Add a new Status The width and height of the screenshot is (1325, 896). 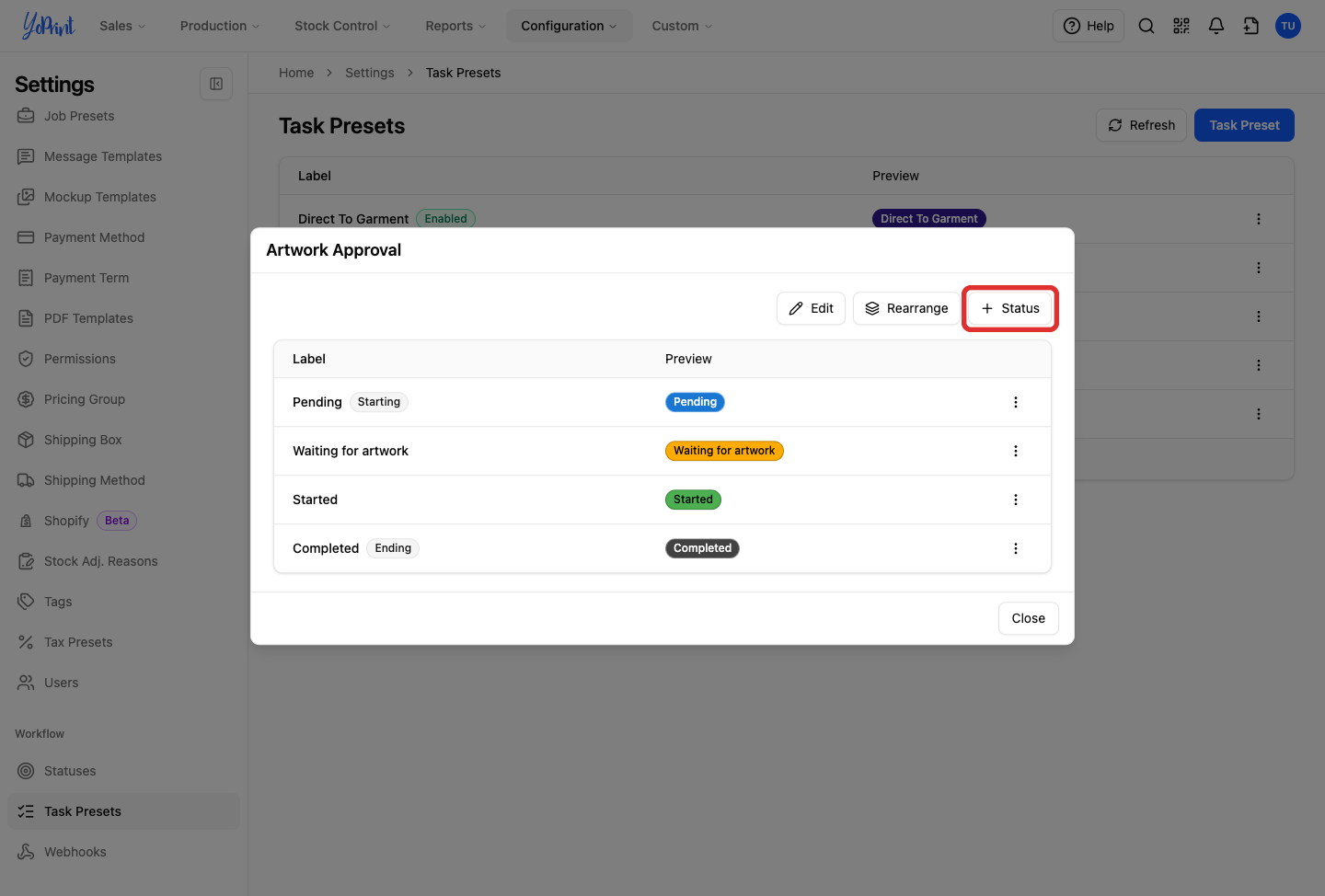[1009, 308]
